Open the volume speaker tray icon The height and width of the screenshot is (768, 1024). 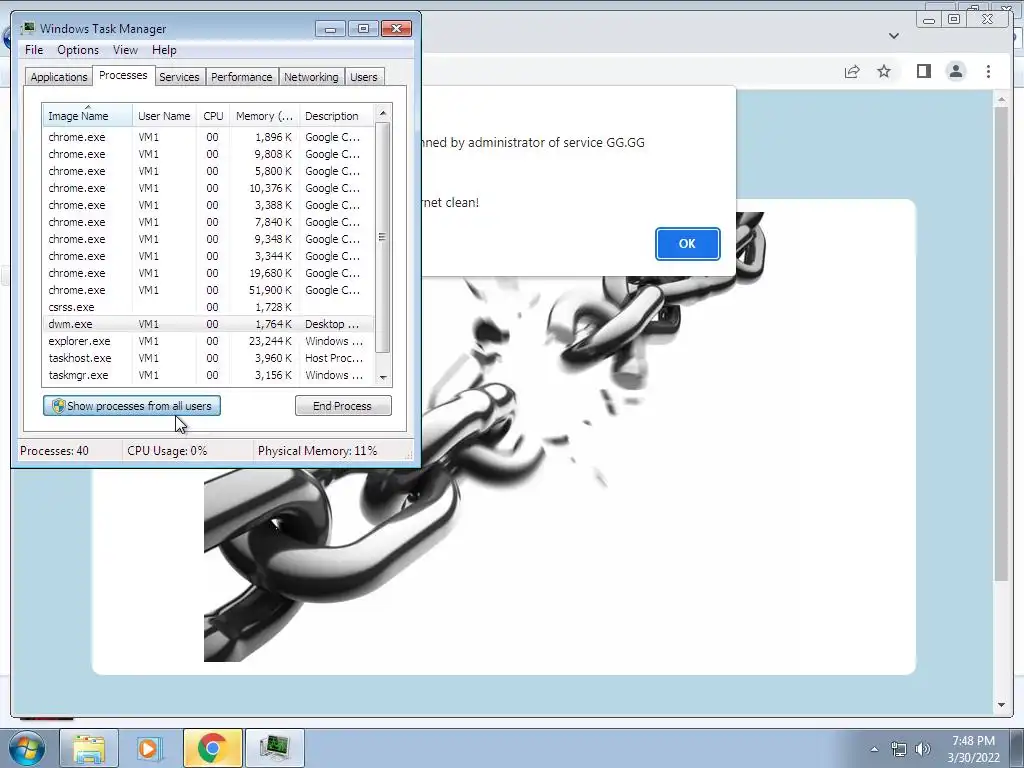[x=923, y=749]
